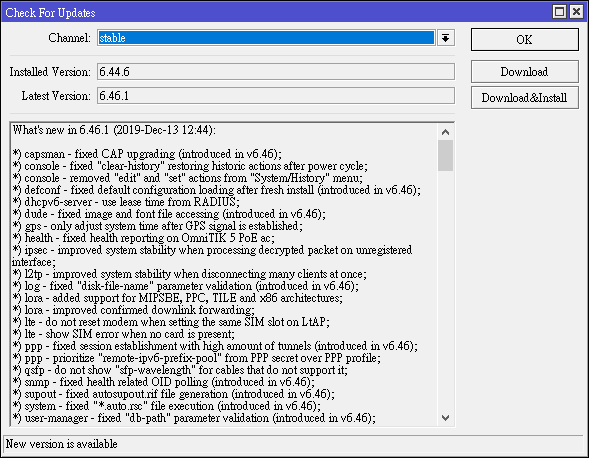Click the capsman fixed CAP upgrading line
The image size is (589, 458).
point(147,154)
